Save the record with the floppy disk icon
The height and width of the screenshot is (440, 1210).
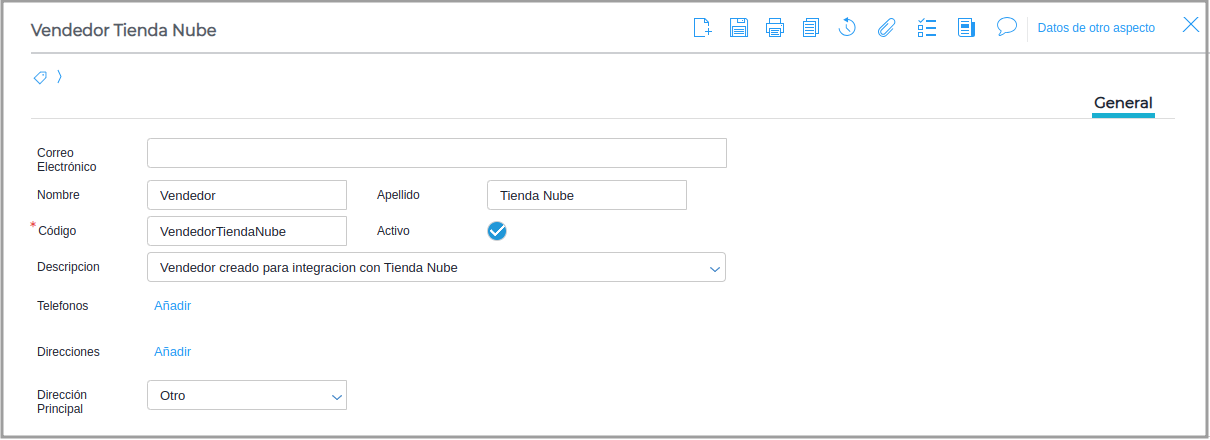click(739, 27)
